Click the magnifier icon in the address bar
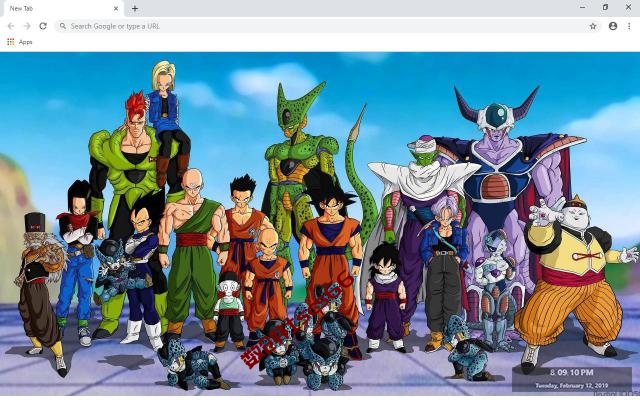The width and height of the screenshot is (640, 400). point(62,26)
